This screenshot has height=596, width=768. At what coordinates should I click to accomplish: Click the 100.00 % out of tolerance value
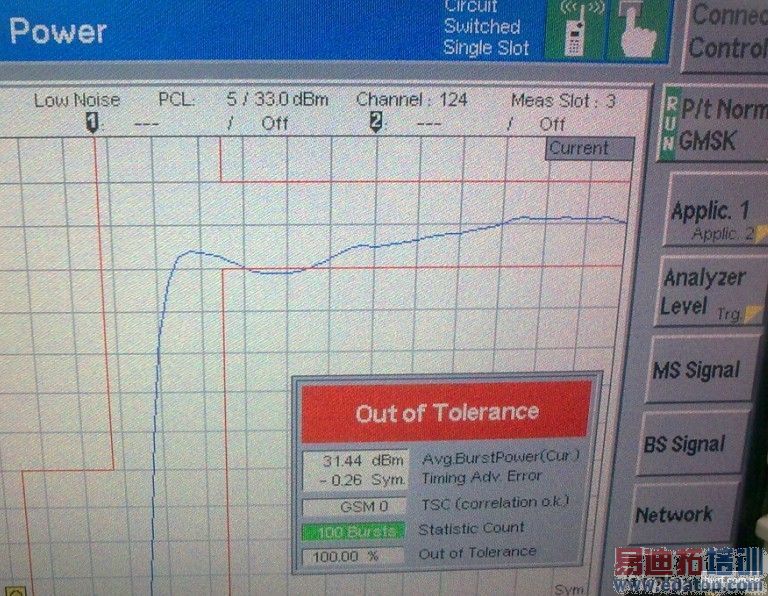tap(353, 557)
